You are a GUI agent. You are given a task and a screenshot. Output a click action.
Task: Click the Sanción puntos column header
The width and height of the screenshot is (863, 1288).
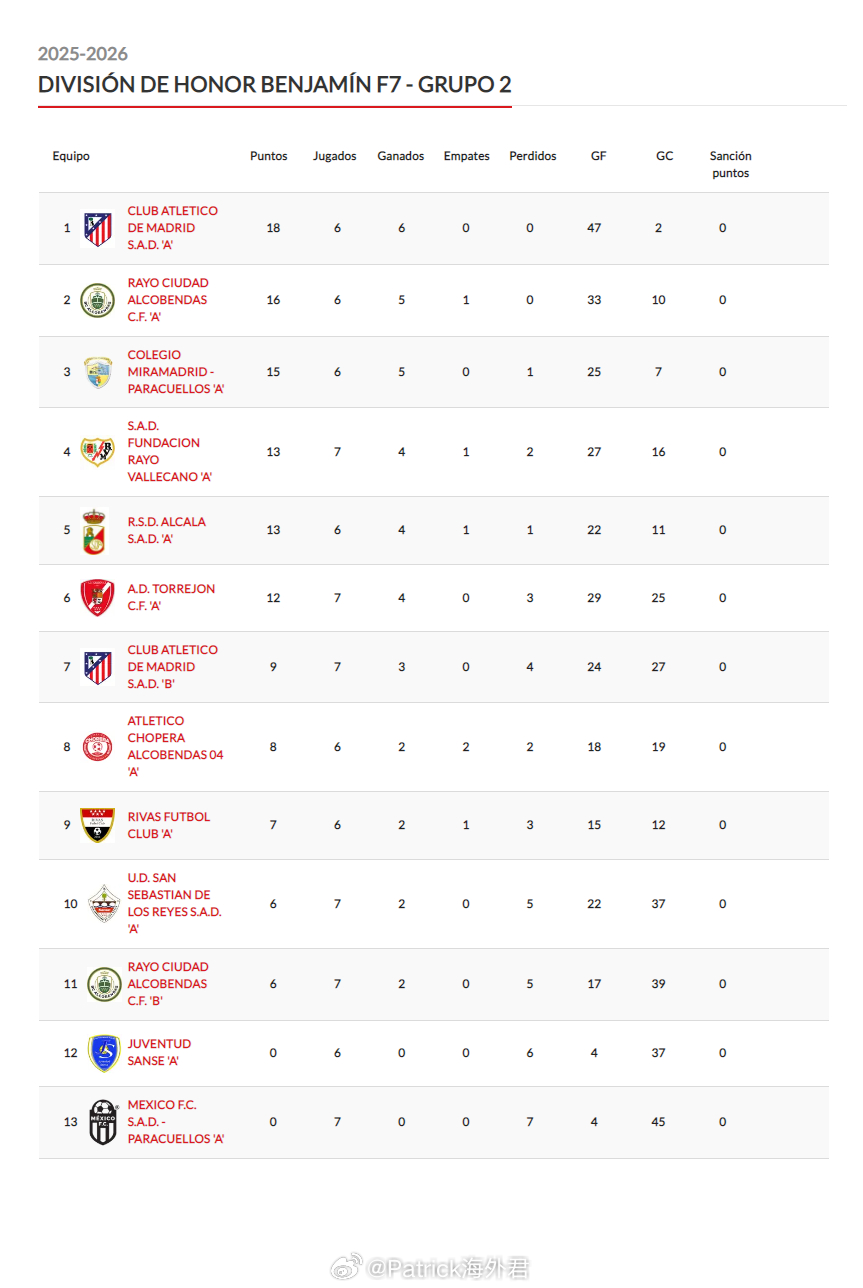(730, 165)
